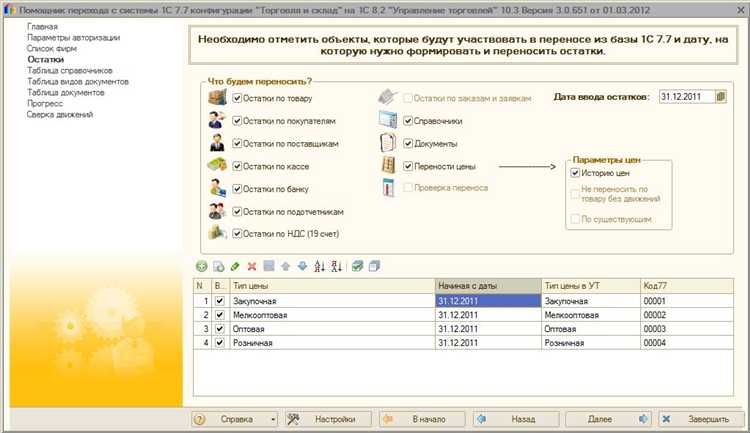This screenshot has width=750, height=433.
Task: Click the Check All boxes icon
Action: click(x=357, y=266)
